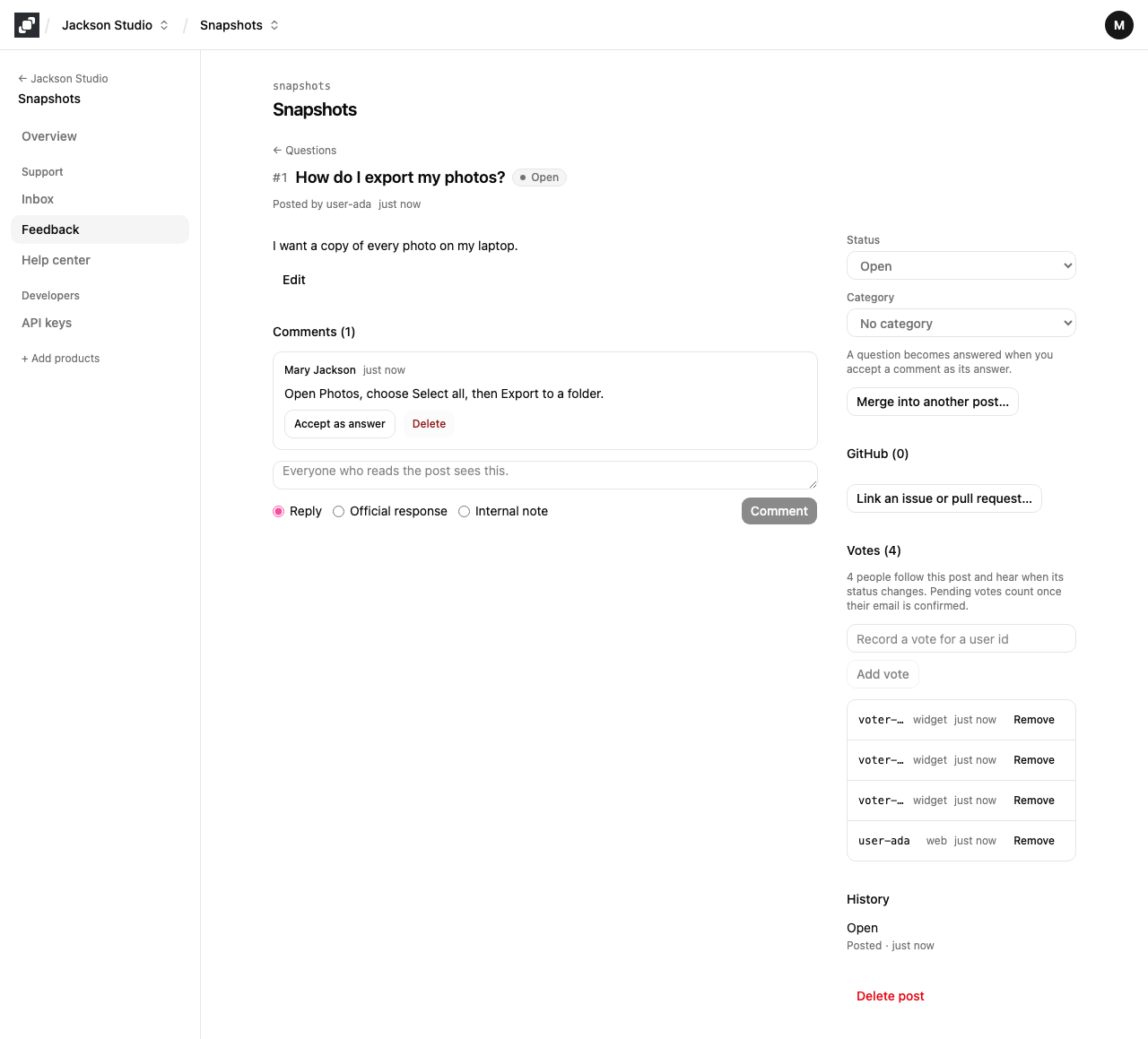
Task: Remove the second voter widget vote
Action: tap(1034, 760)
